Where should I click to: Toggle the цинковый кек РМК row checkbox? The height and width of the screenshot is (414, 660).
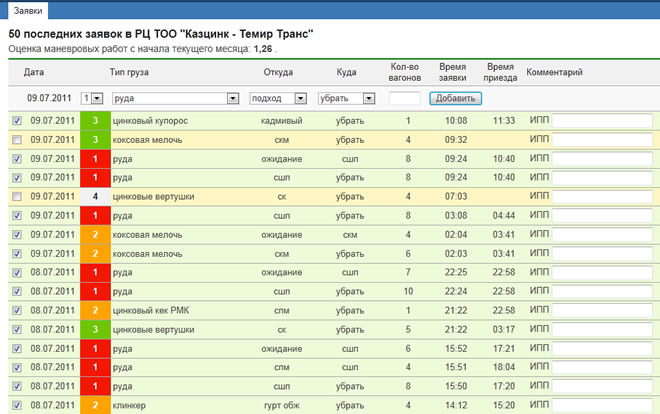[17, 310]
